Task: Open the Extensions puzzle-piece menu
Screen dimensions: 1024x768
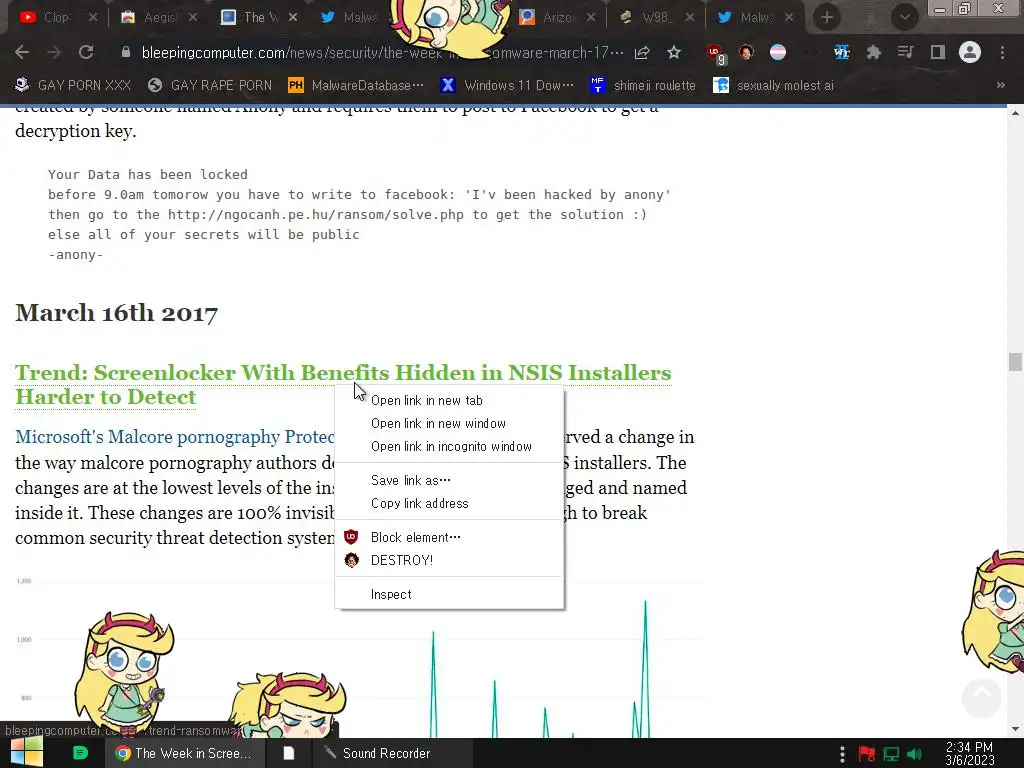Action: [x=874, y=52]
